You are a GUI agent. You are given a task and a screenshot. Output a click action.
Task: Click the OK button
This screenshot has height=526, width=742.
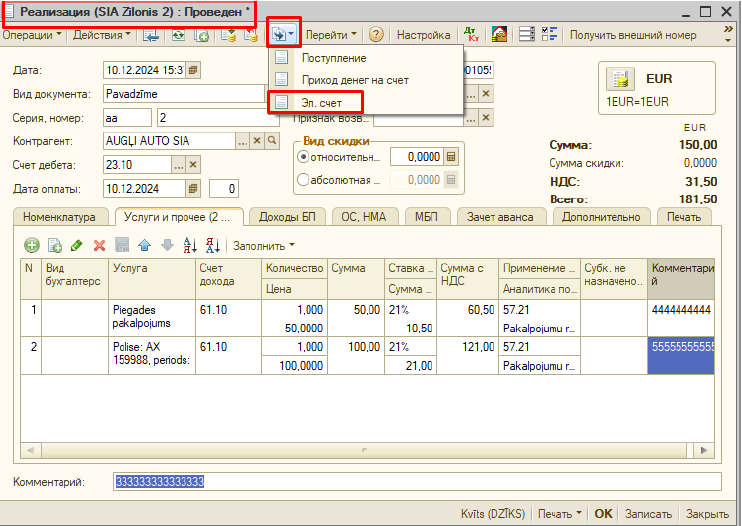[x=603, y=513]
